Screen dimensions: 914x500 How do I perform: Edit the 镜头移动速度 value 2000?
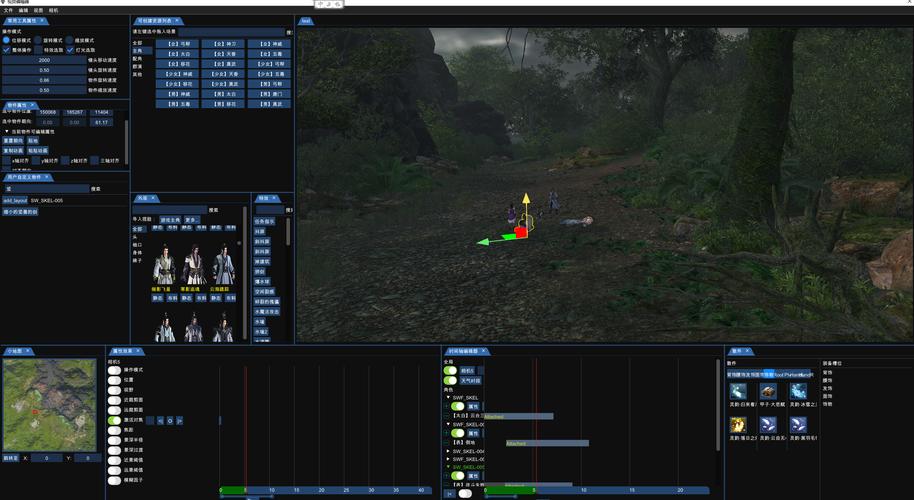[44, 60]
